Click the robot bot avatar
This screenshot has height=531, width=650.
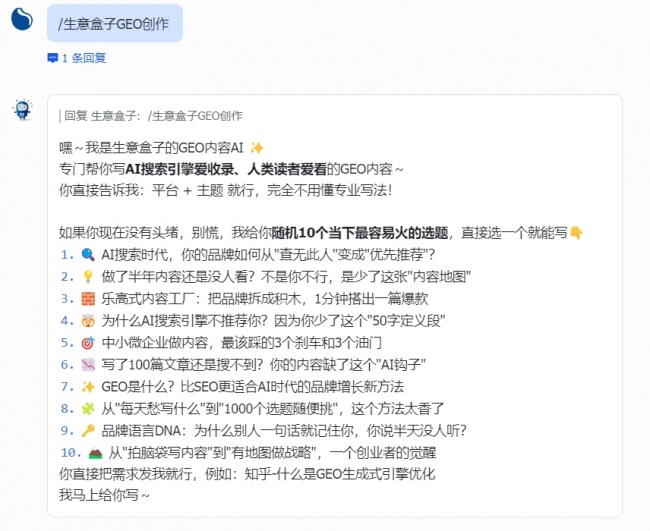tap(22, 110)
